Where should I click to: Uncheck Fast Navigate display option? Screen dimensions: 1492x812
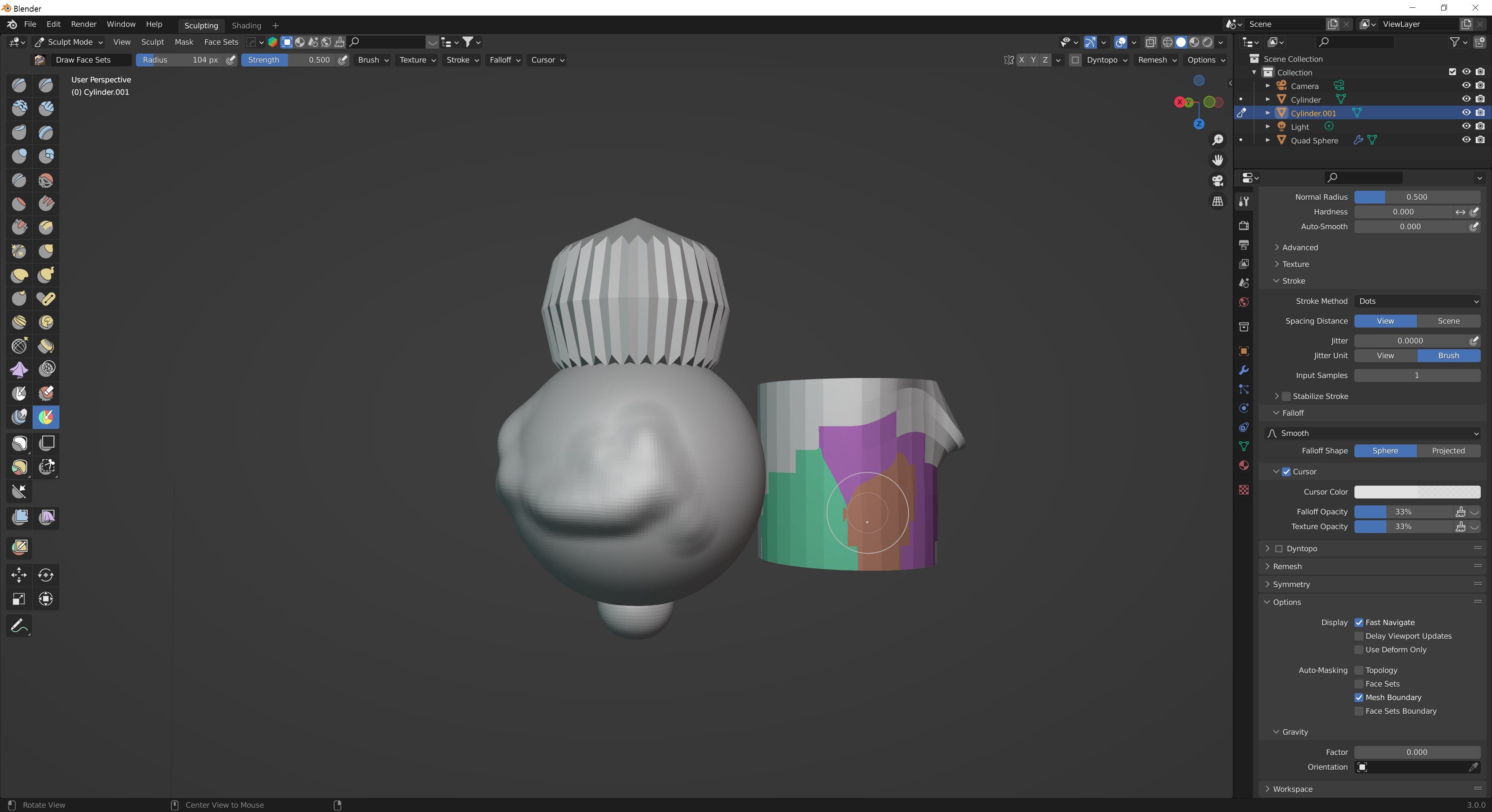coord(1359,623)
